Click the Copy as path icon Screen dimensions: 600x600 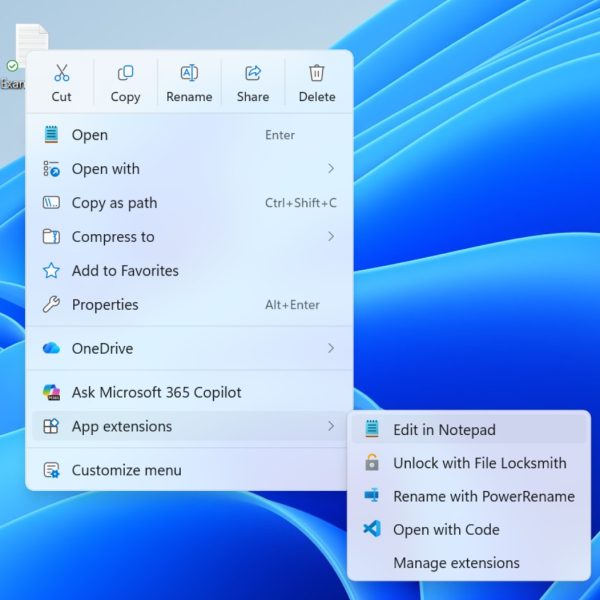coord(51,202)
